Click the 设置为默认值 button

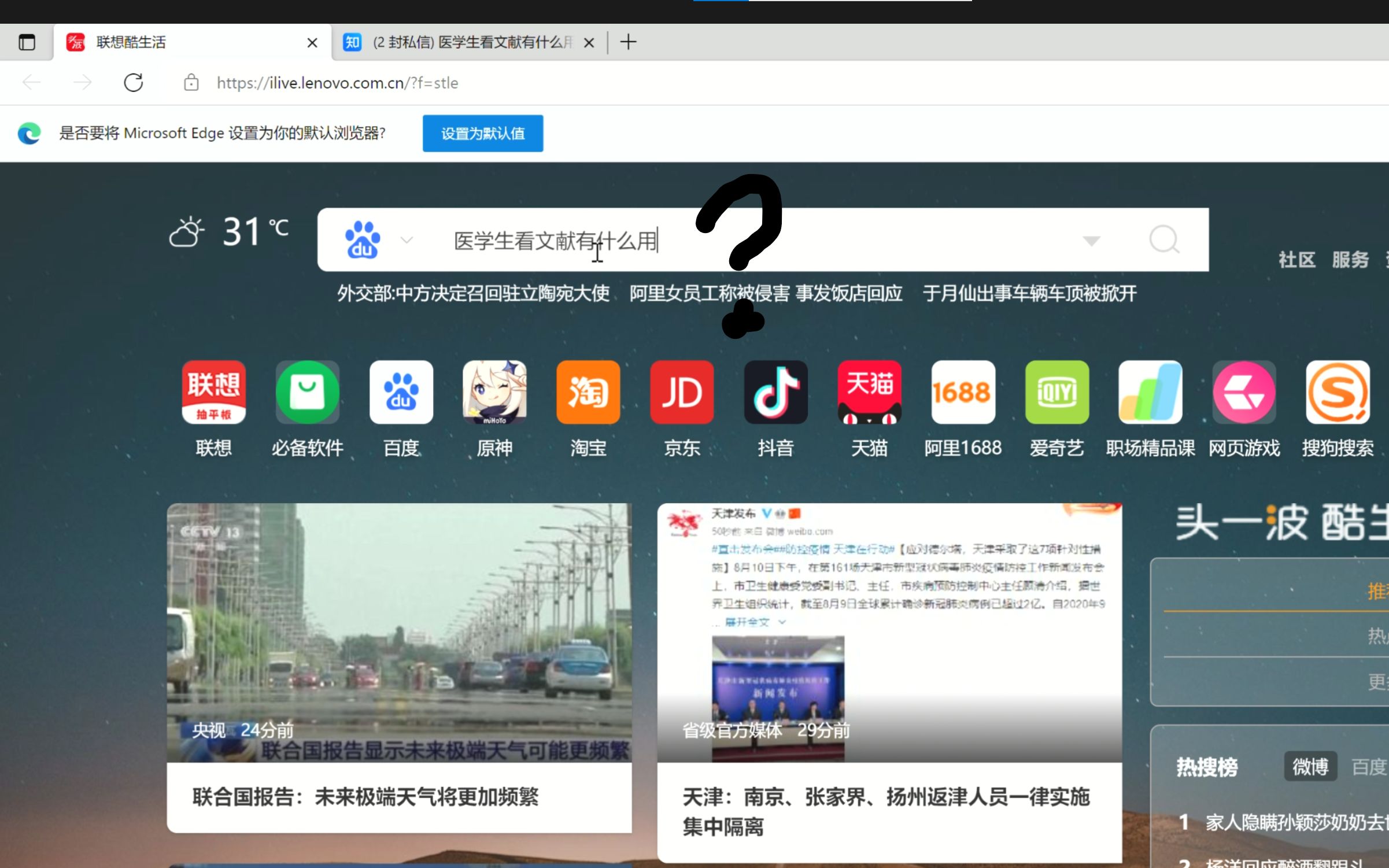(483, 134)
